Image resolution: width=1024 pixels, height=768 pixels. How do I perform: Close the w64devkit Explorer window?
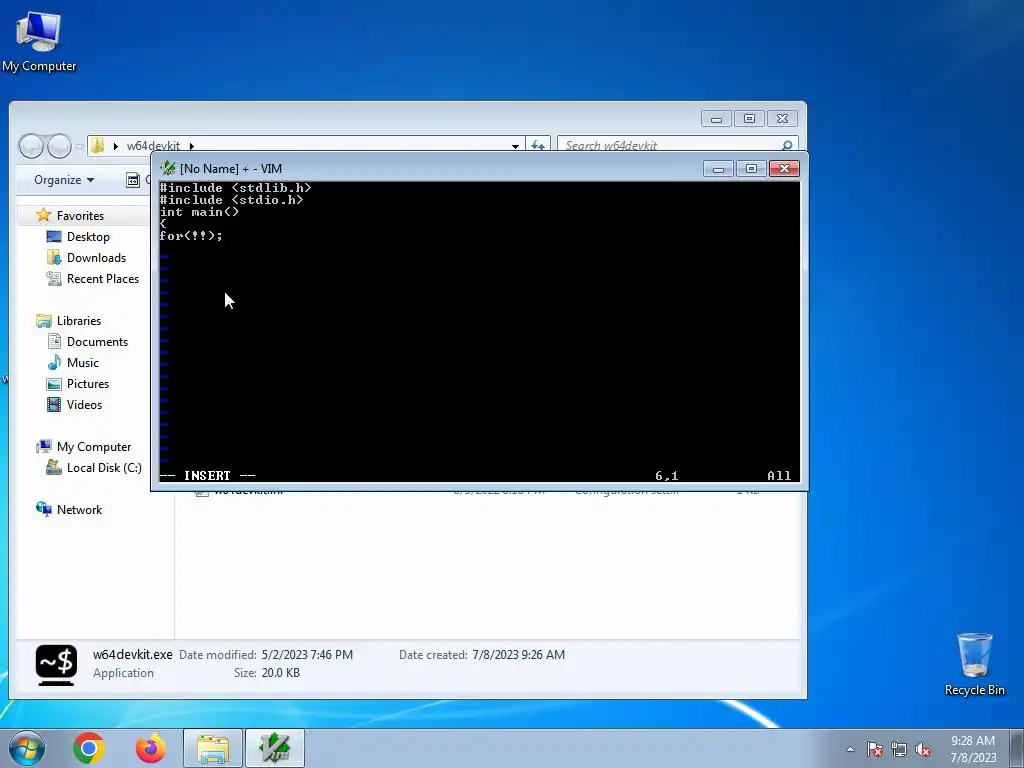pyautogui.click(x=782, y=119)
